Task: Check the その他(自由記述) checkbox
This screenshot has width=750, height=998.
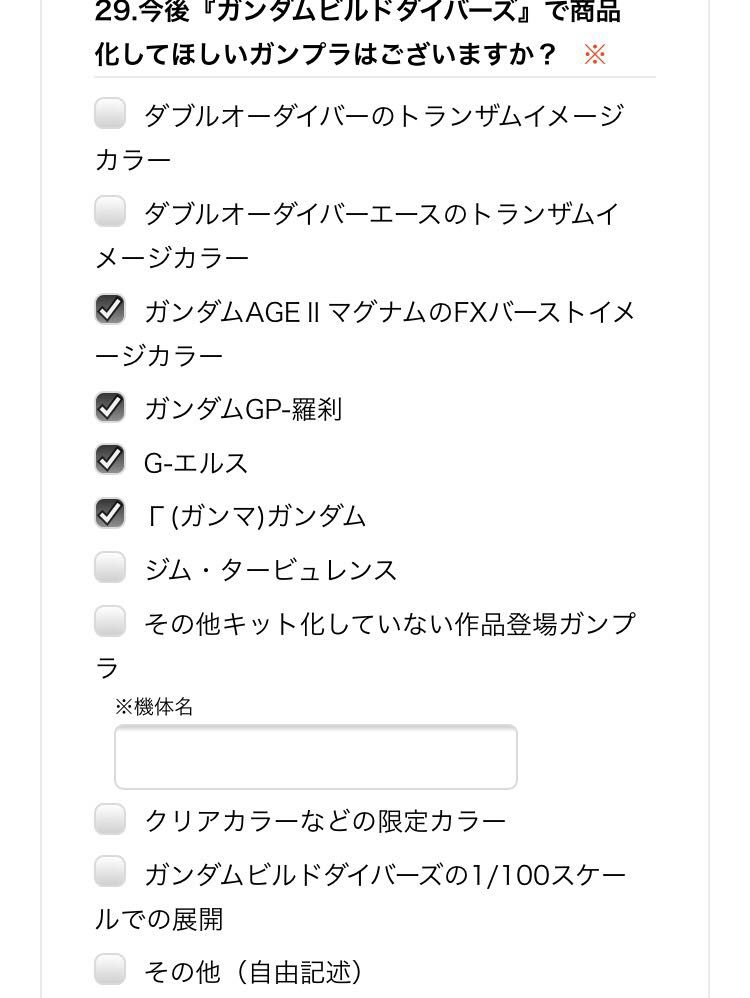Action: [x=110, y=969]
